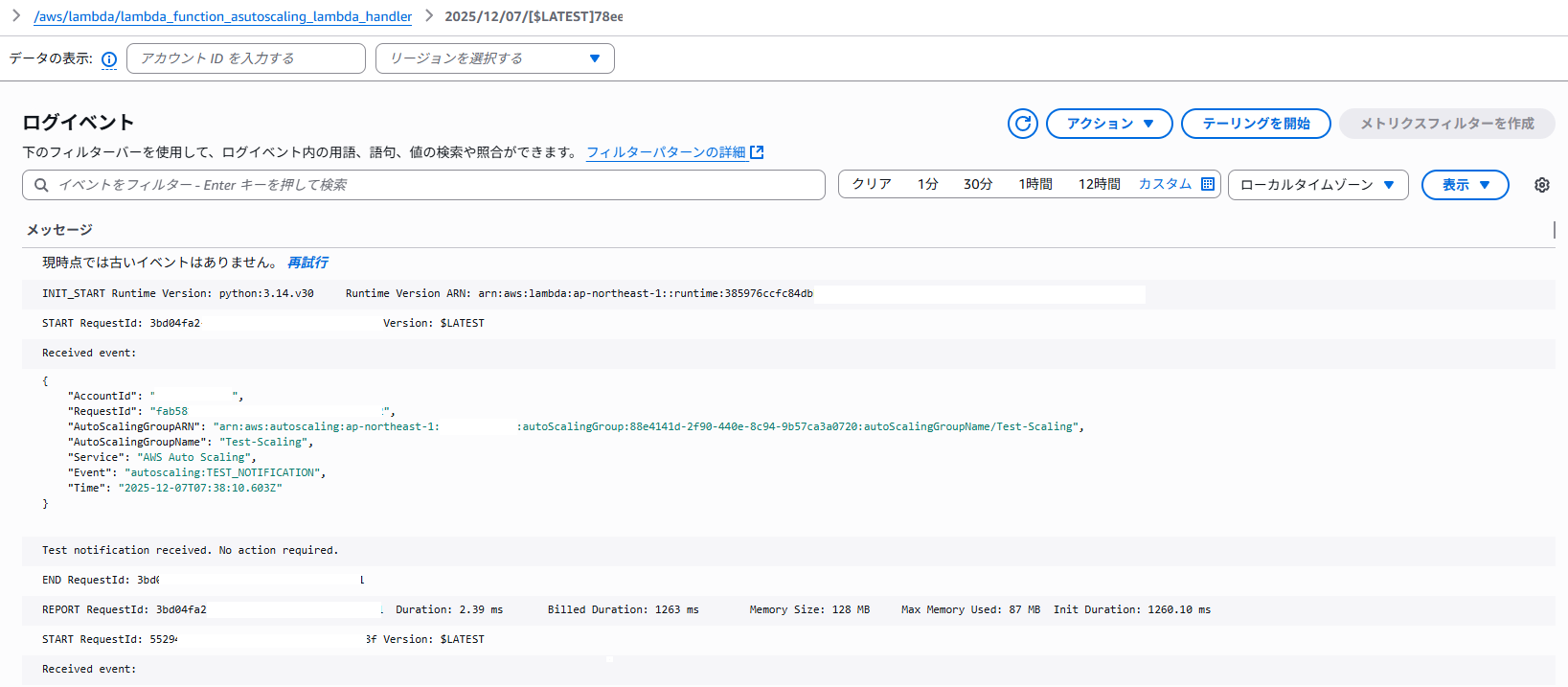Select the 30分 time range
Screen dimensions: 1568x687
(x=977, y=184)
